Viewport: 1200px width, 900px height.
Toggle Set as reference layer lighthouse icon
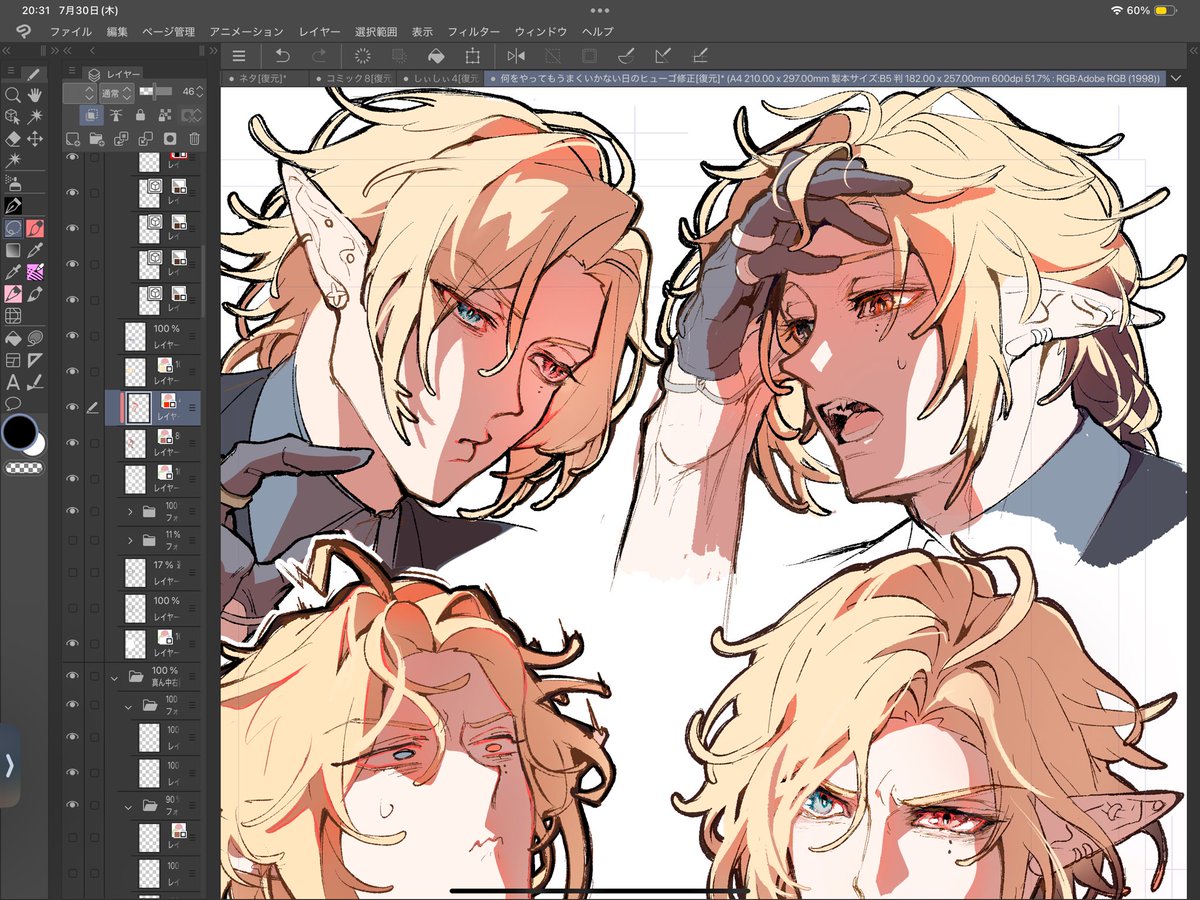coord(116,116)
